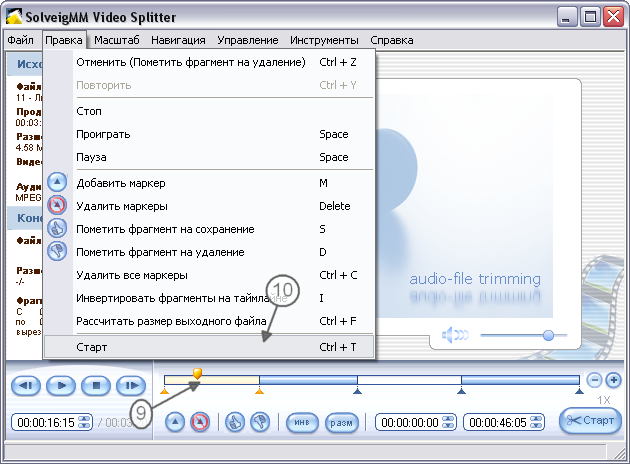Click Старт entry in Правка menu
The height and width of the screenshot is (464, 630).
209,347
